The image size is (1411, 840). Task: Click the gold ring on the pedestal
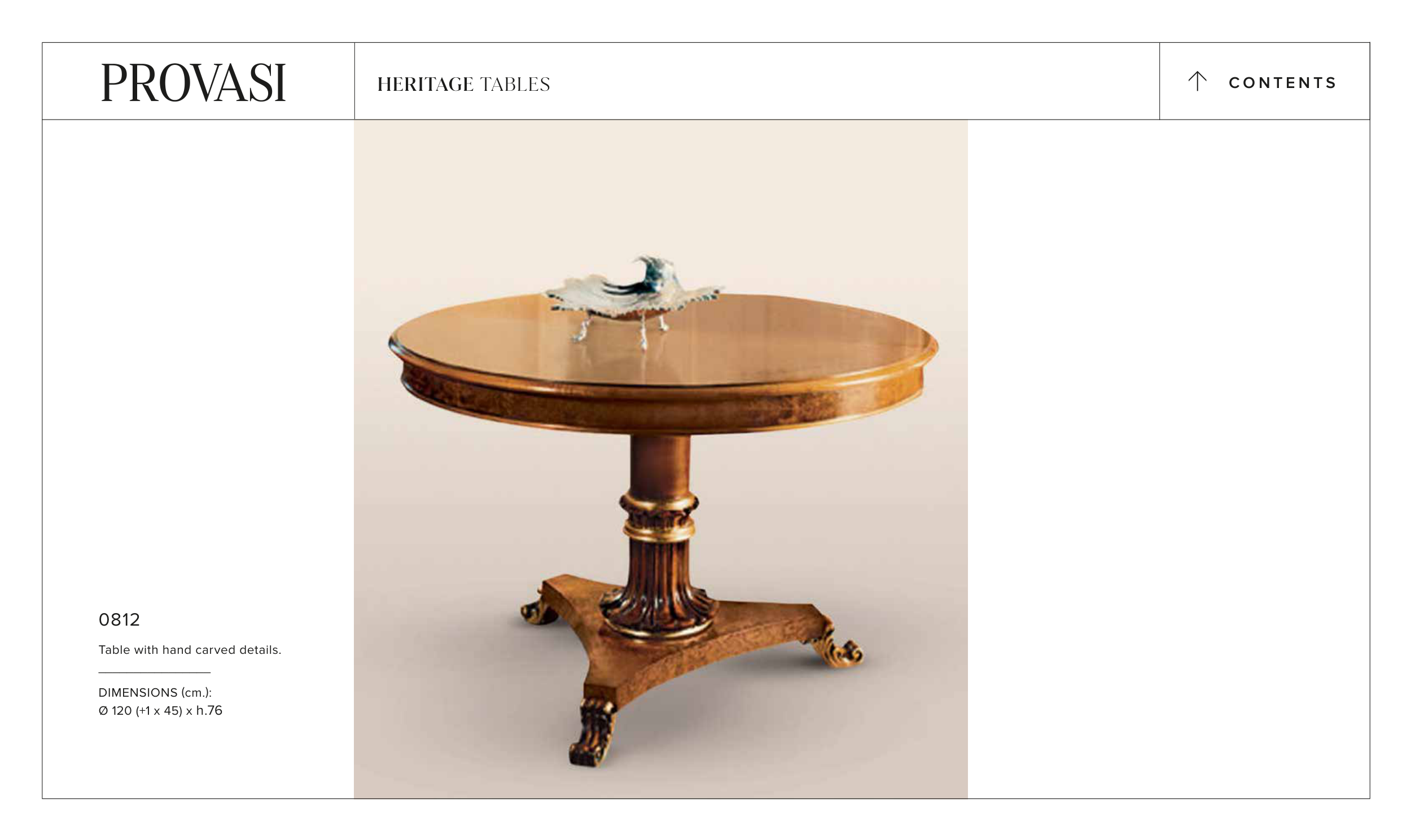660,531
